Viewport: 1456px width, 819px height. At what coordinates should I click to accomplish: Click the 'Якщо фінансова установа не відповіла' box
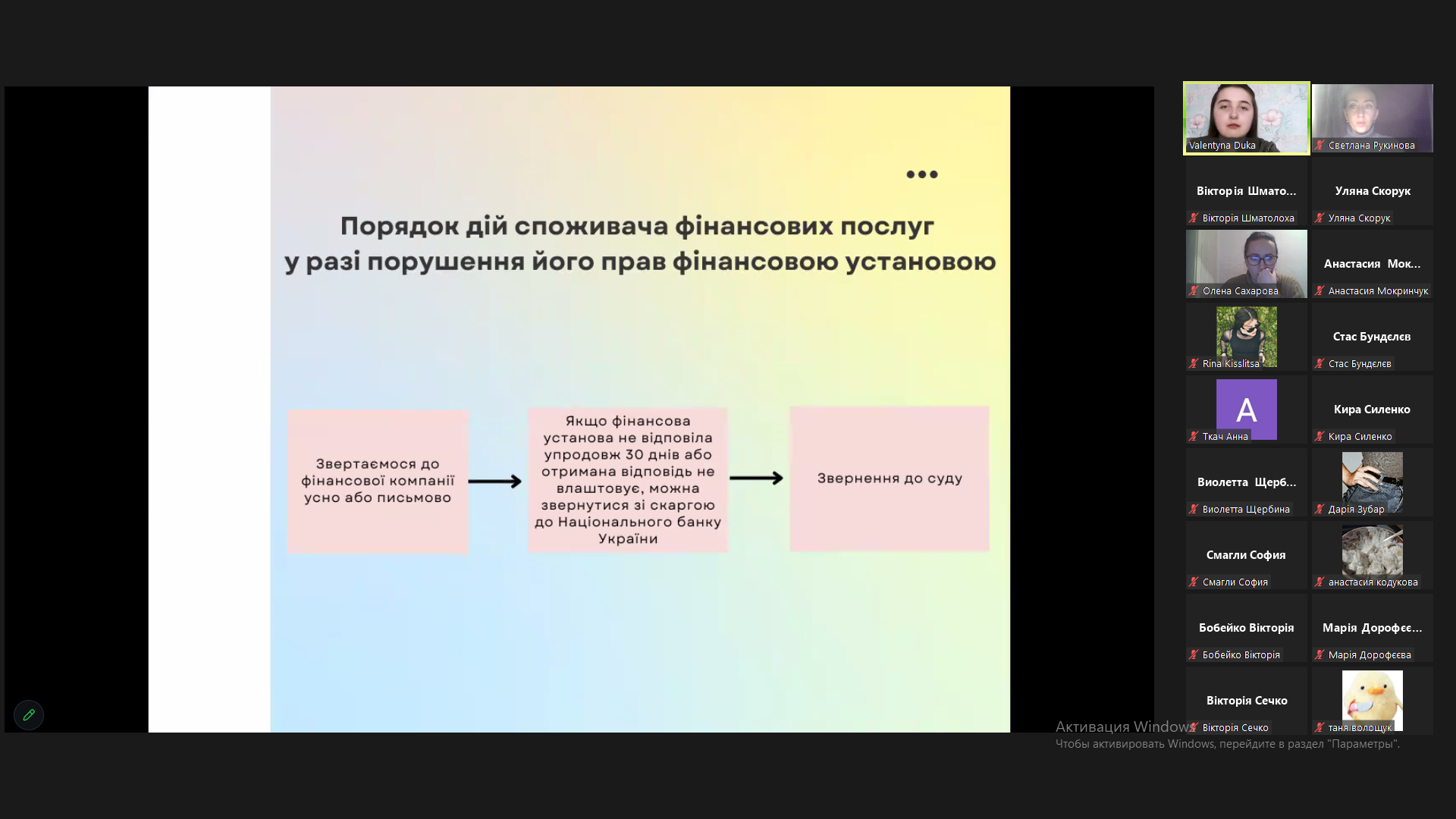pos(628,479)
